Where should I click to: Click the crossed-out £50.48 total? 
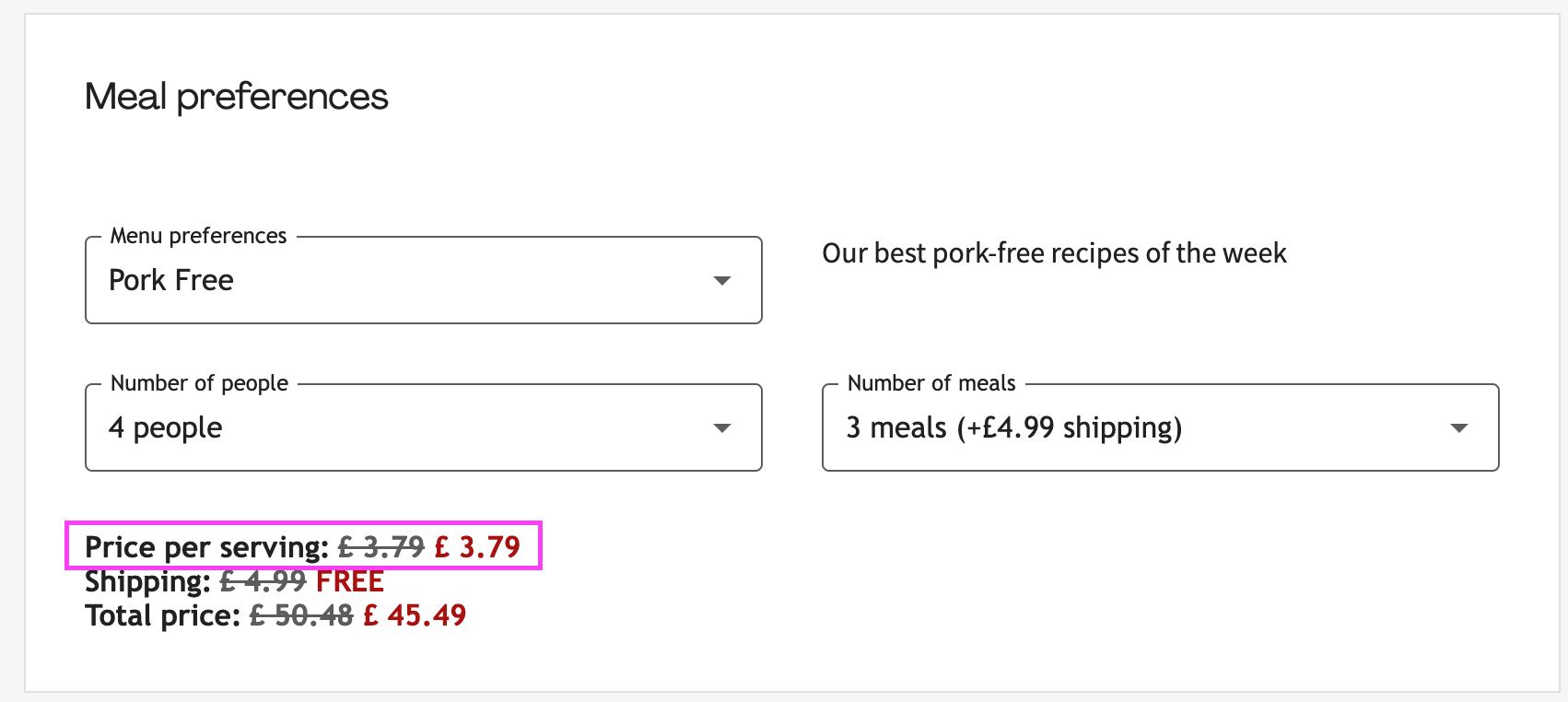tap(301, 615)
